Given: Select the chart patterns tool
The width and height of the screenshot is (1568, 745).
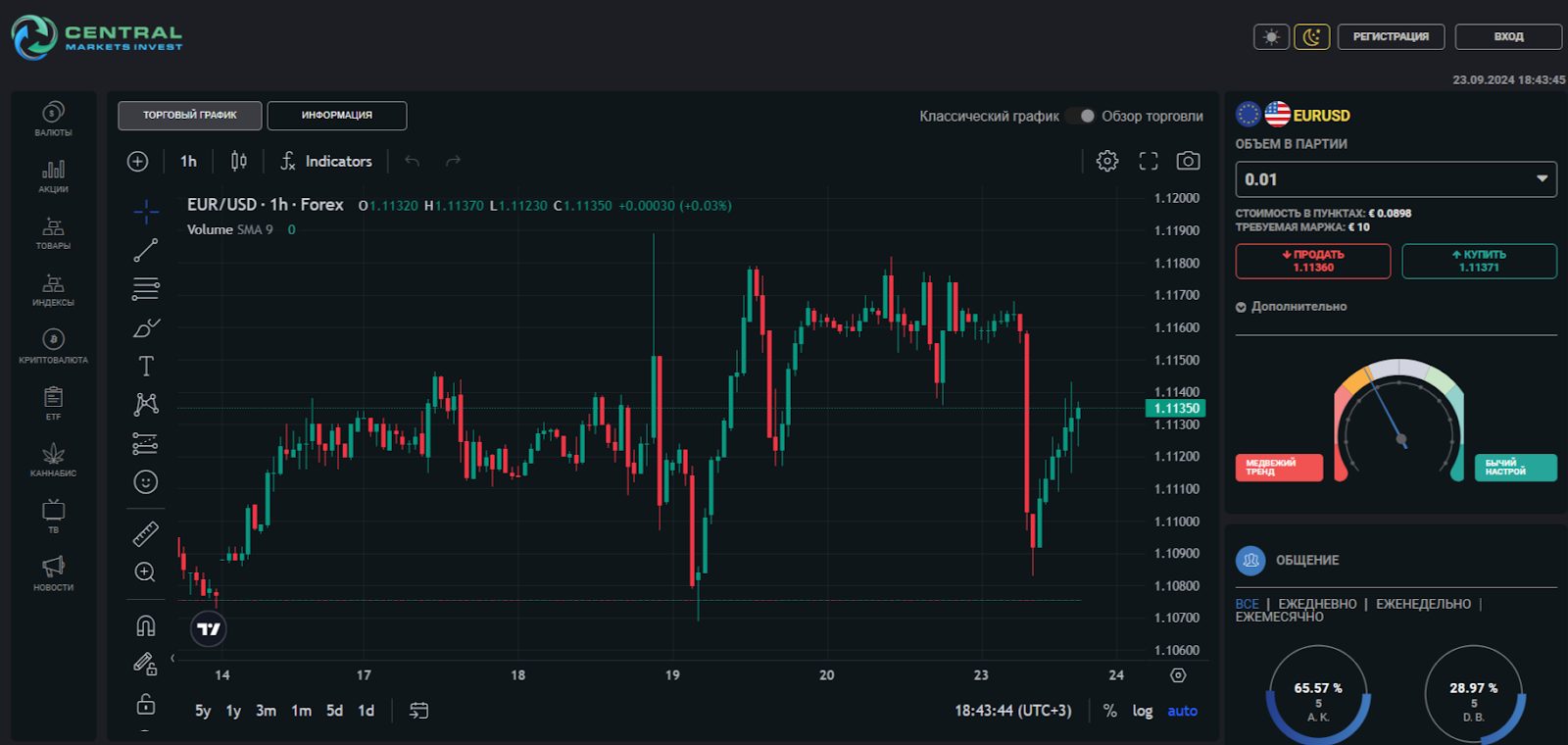Looking at the screenshot, I should pyautogui.click(x=146, y=404).
